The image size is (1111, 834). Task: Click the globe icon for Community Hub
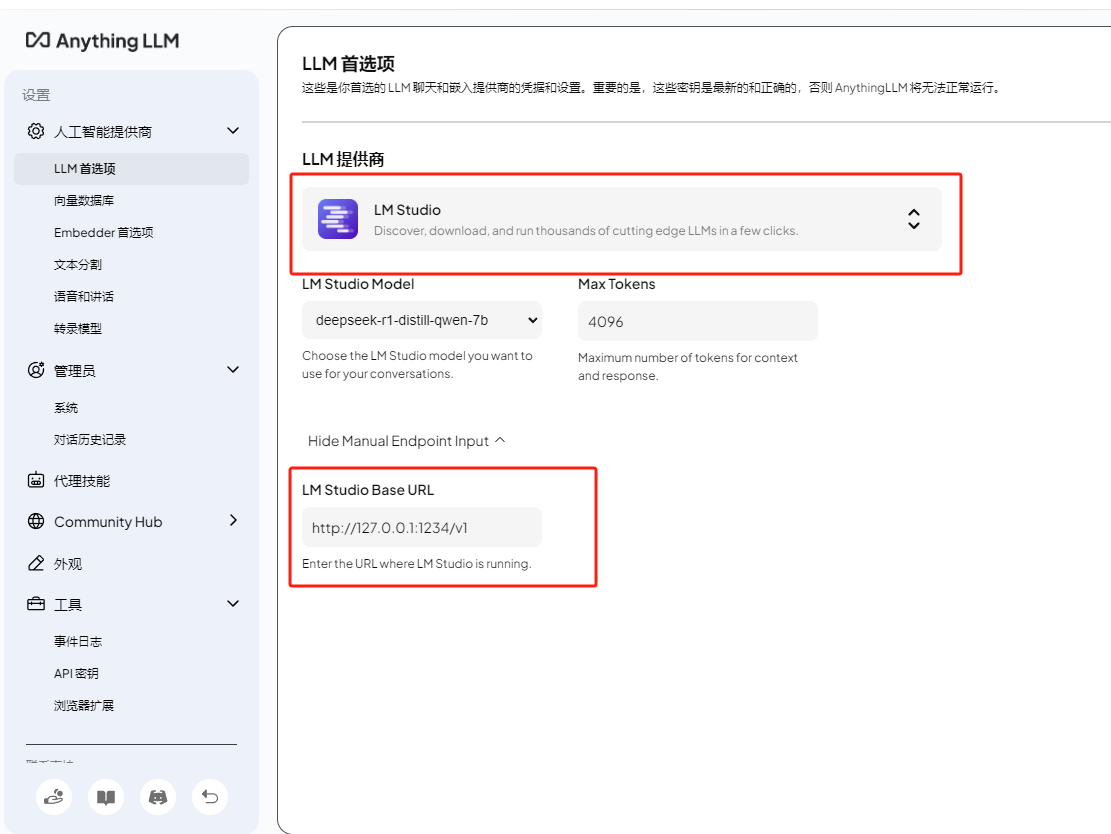(x=36, y=522)
